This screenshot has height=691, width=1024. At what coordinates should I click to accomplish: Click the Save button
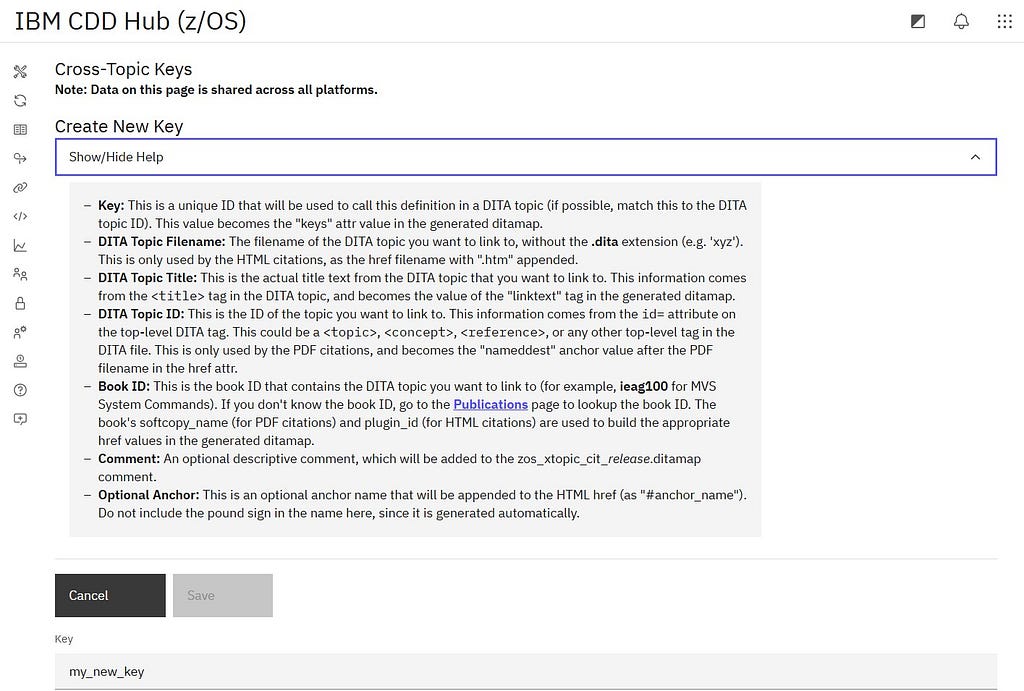(223, 595)
